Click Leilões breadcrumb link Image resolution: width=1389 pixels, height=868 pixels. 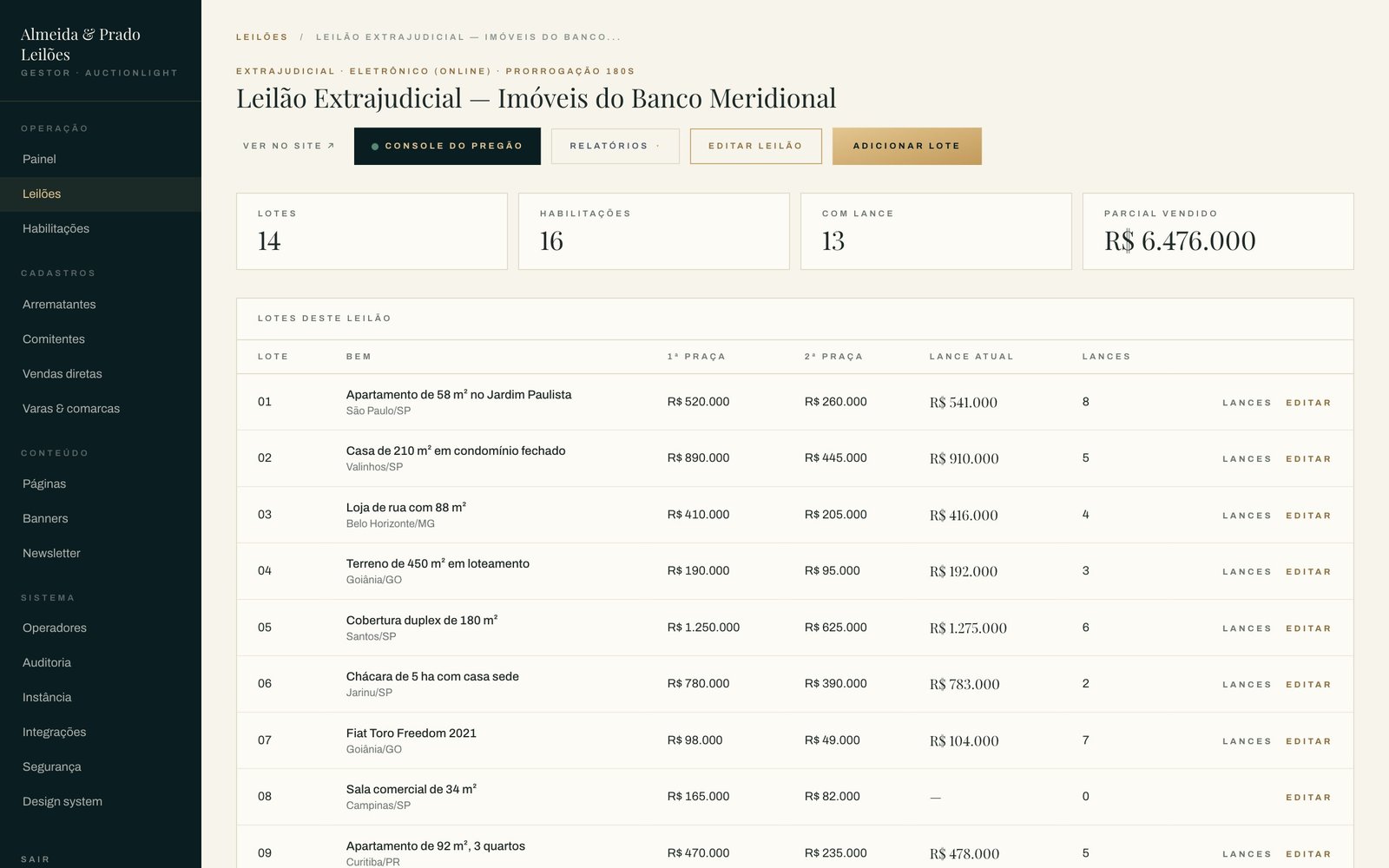click(x=261, y=37)
